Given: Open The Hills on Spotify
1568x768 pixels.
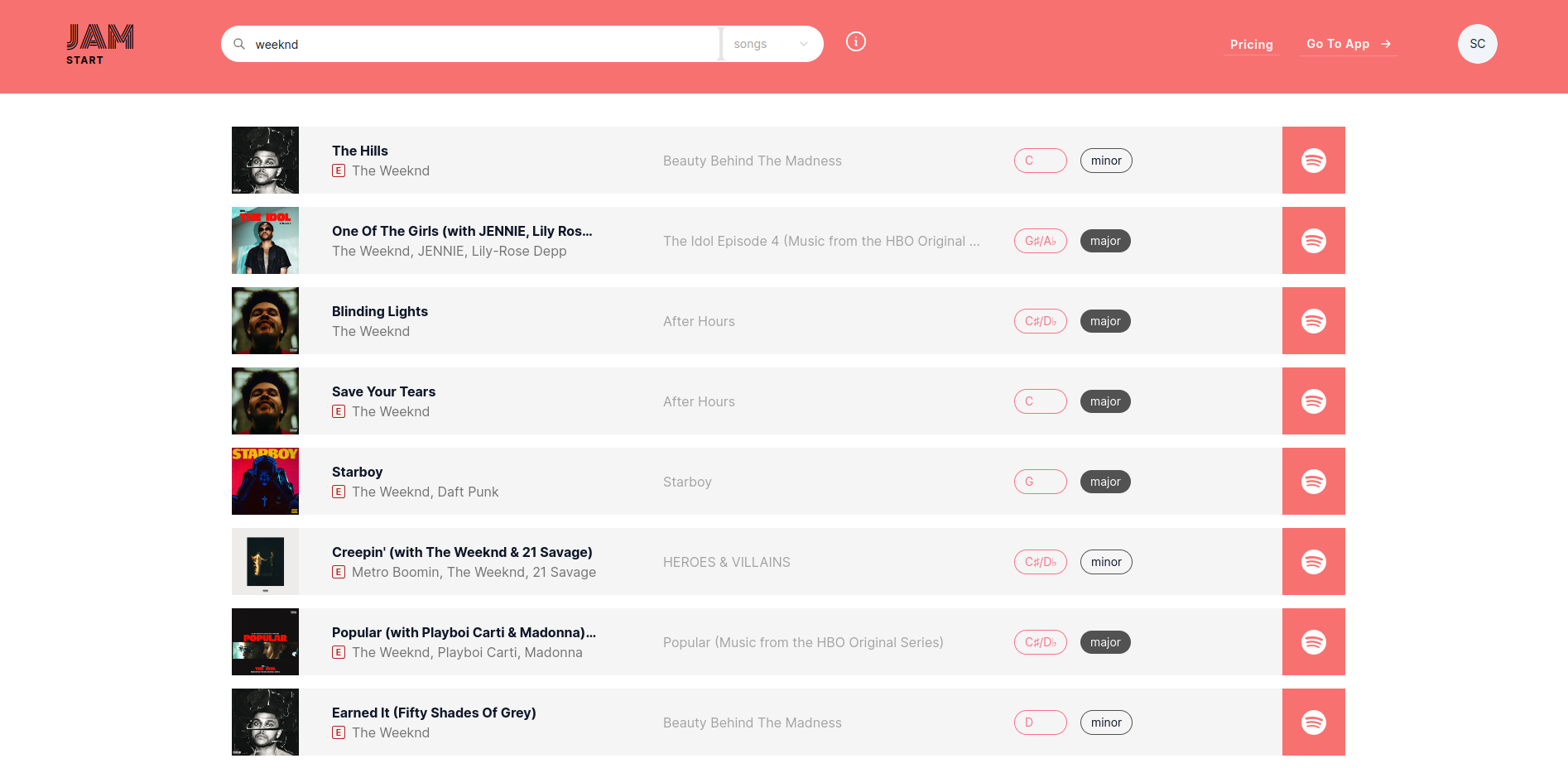Looking at the screenshot, I should [x=1313, y=161].
